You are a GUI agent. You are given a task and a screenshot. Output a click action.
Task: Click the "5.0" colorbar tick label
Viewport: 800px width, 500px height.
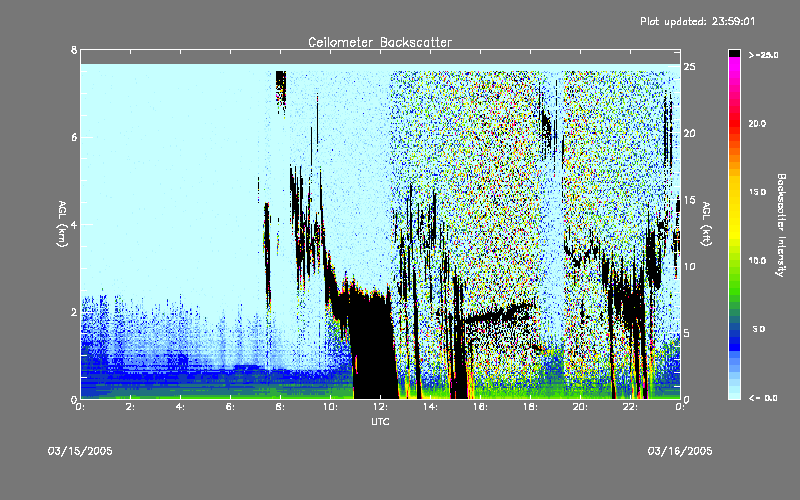pyautogui.click(x=759, y=329)
